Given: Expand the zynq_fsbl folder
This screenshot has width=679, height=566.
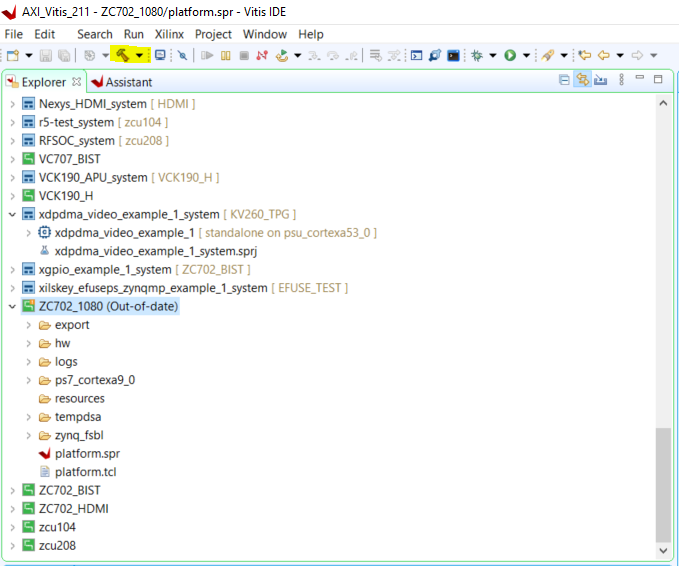Looking at the screenshot, I should pyautogui.click(x=29, y=435).
